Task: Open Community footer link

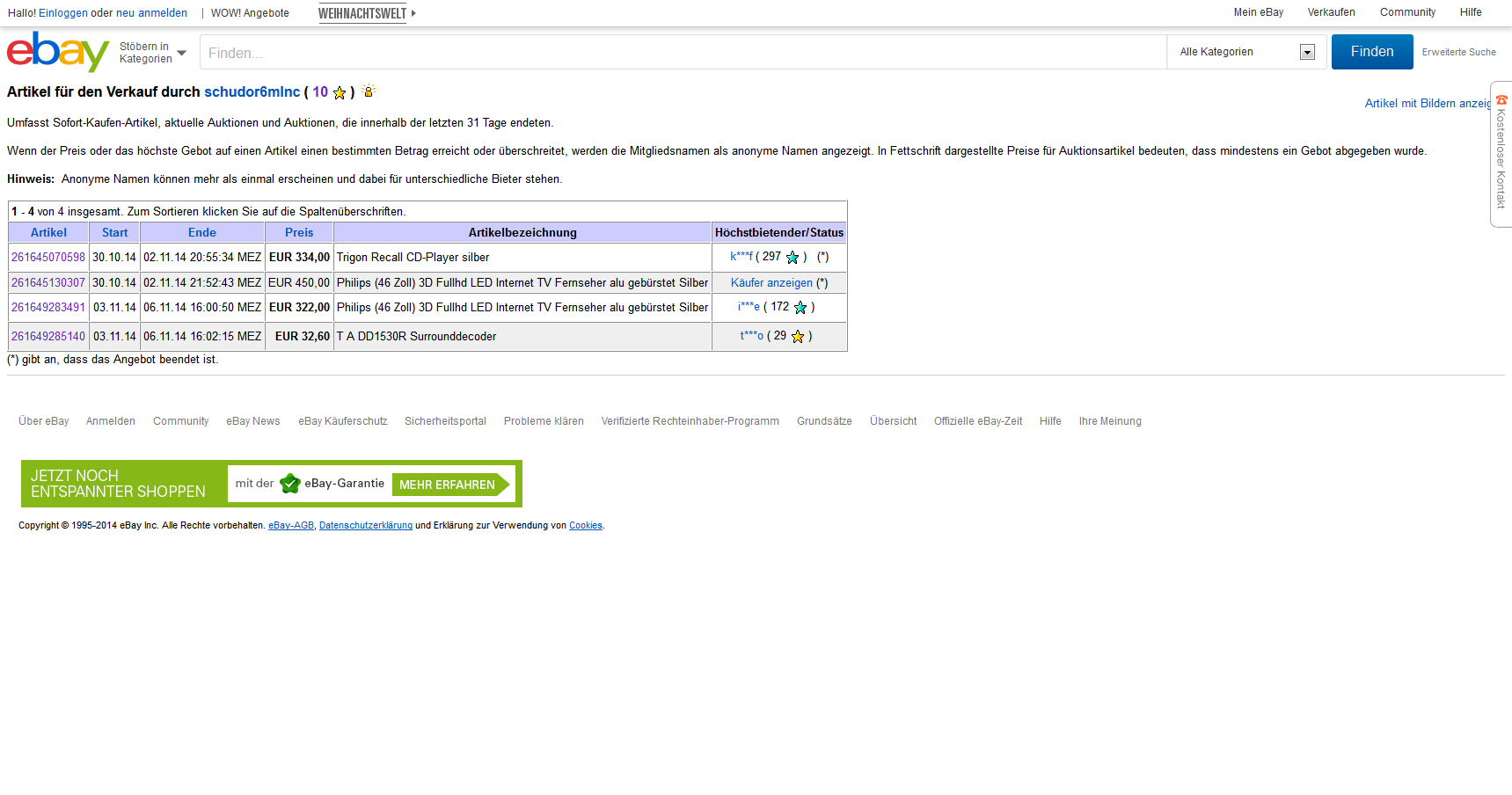Action: point(181,421)
